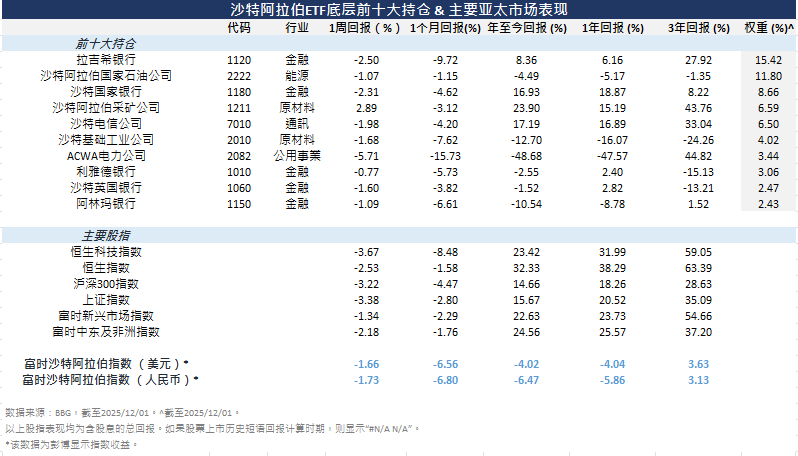The image size is (798, 456).
Task: Click the 32.33 year-to-date value
Action: click(526, 268)
